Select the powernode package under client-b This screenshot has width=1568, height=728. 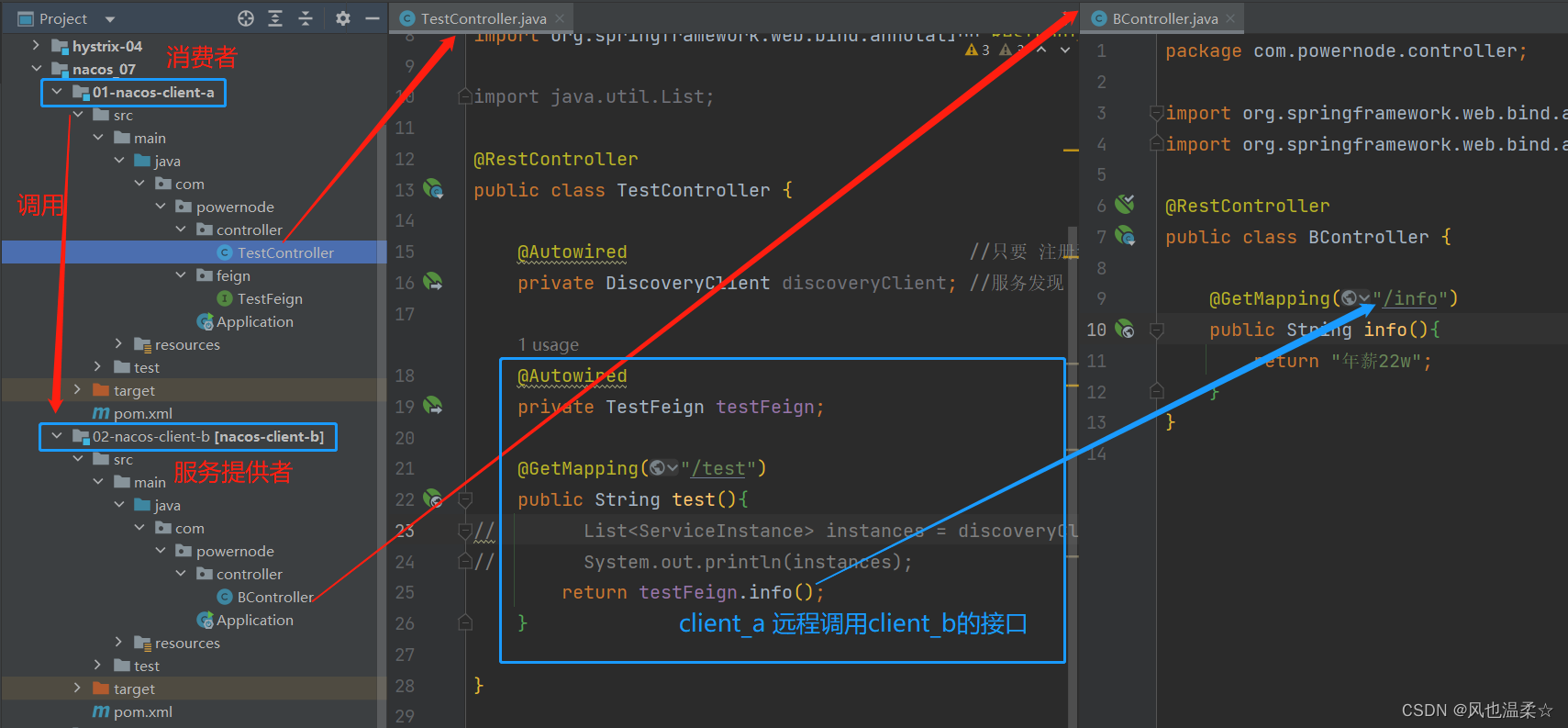pyautogui.click(x=235, y=551)
